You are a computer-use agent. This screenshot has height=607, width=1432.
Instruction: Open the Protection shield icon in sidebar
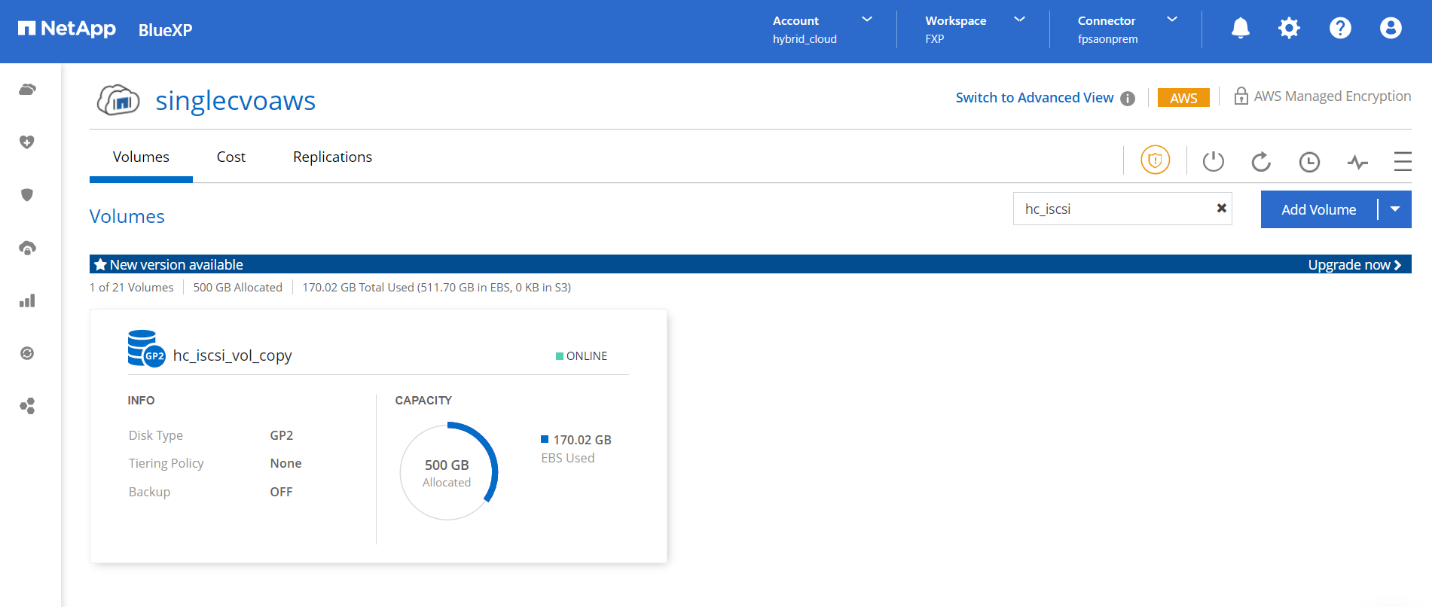[x=28, y=194]
